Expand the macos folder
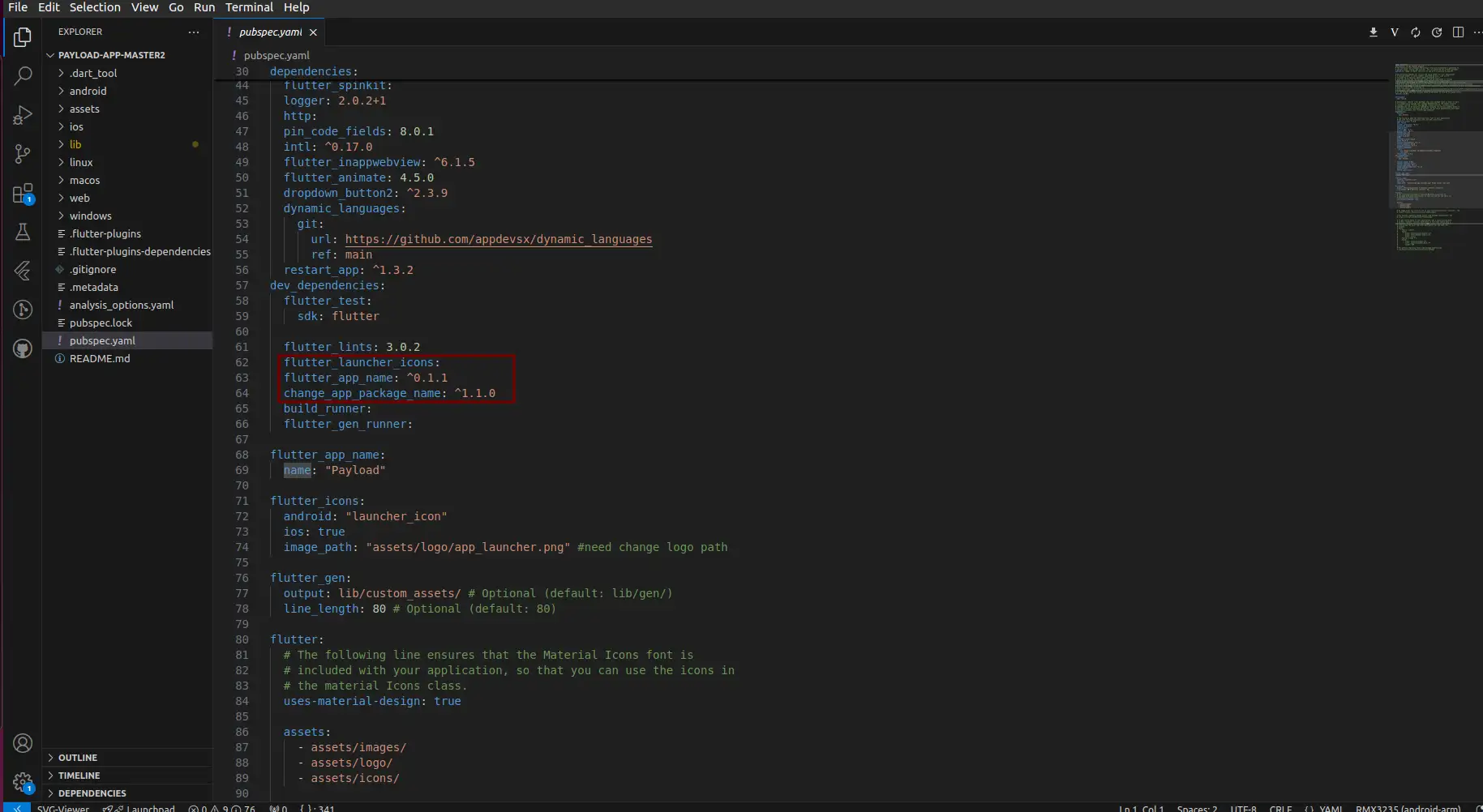The image size is (1483, 812). point(127,180)
